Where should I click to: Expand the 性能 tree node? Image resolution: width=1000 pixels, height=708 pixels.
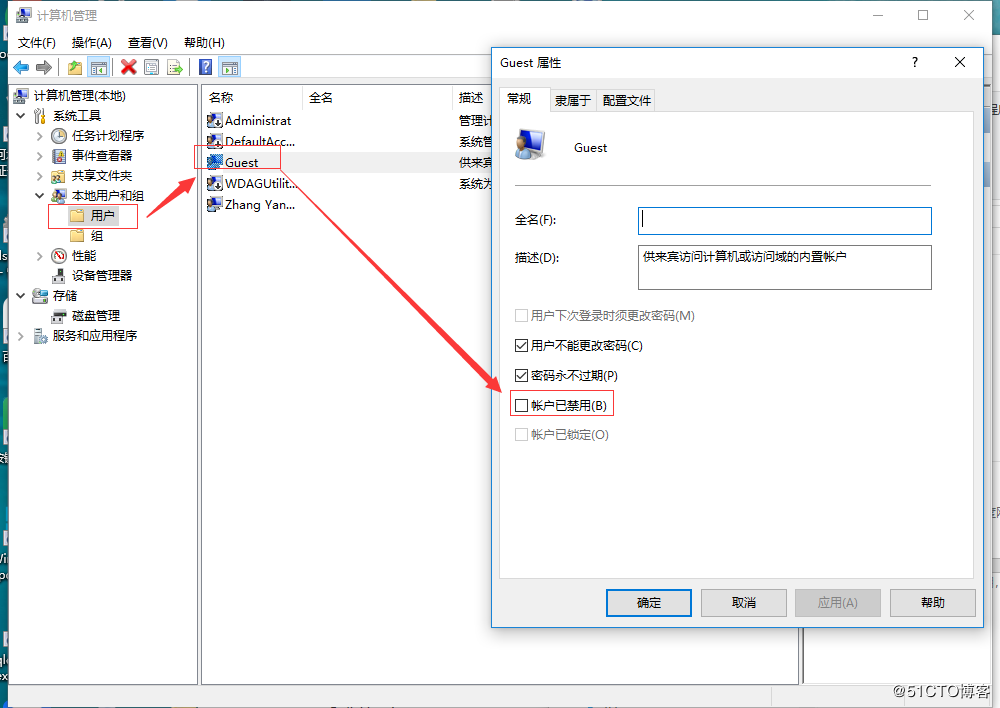(x=40, y=256)
